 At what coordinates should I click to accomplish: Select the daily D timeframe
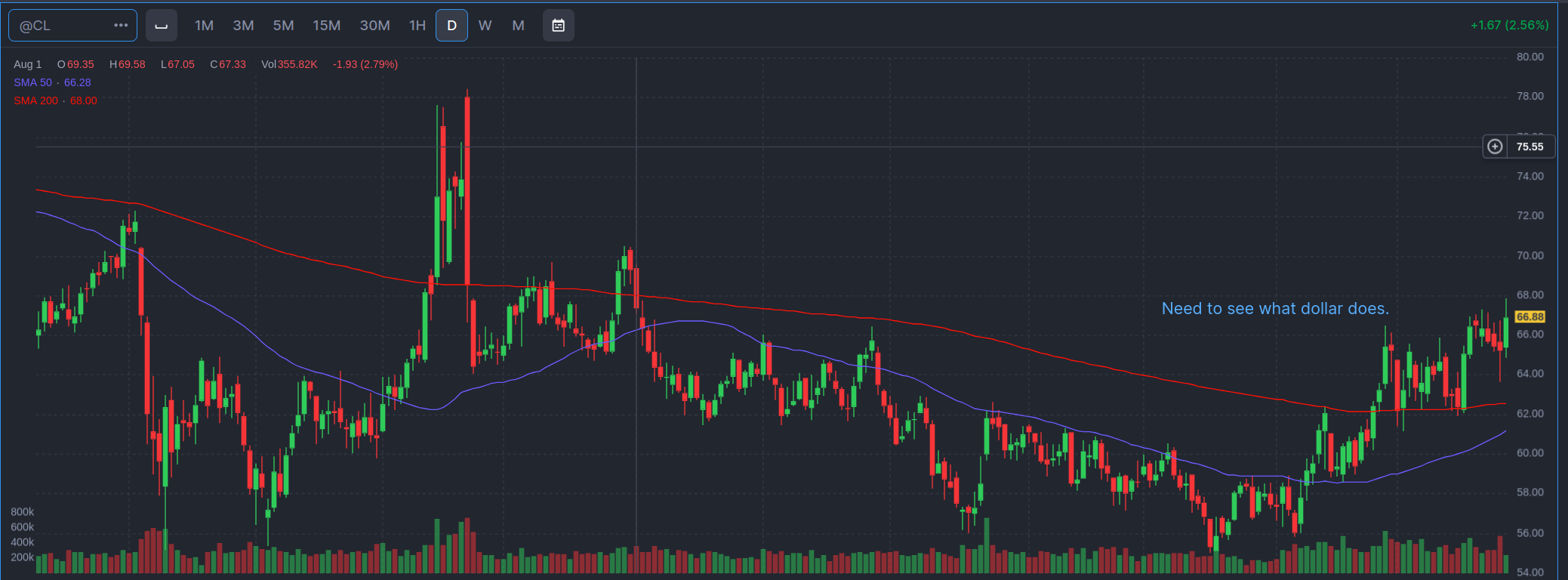451,25
